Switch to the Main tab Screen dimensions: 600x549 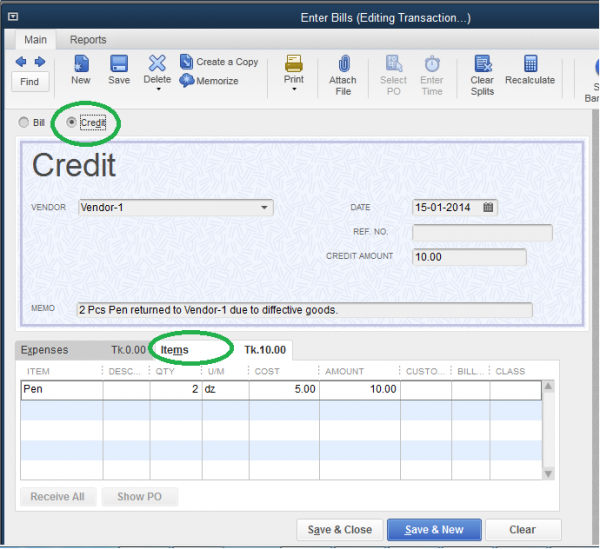(36, 40)
